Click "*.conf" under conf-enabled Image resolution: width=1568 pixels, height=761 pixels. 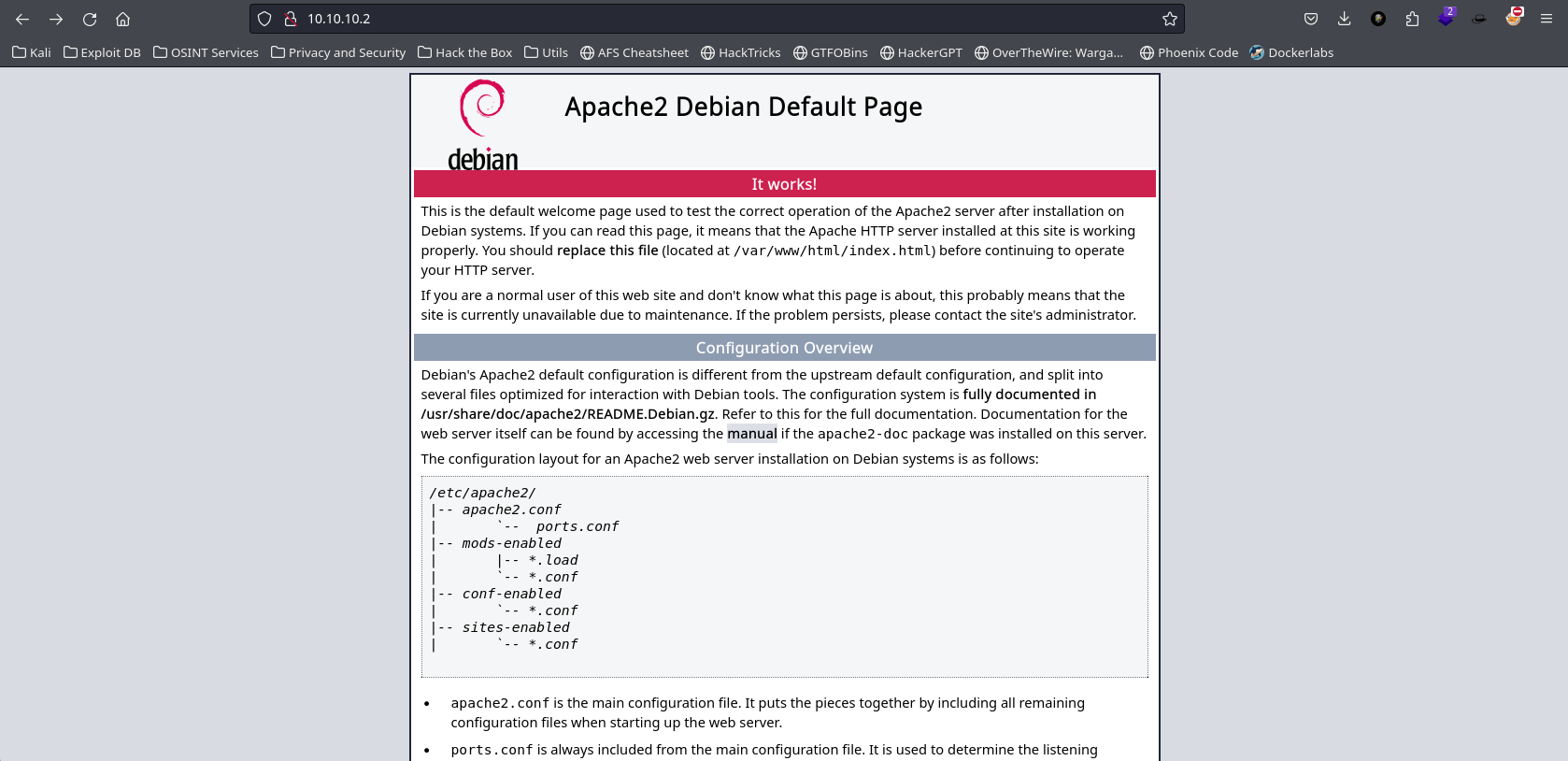click(553, 610)
